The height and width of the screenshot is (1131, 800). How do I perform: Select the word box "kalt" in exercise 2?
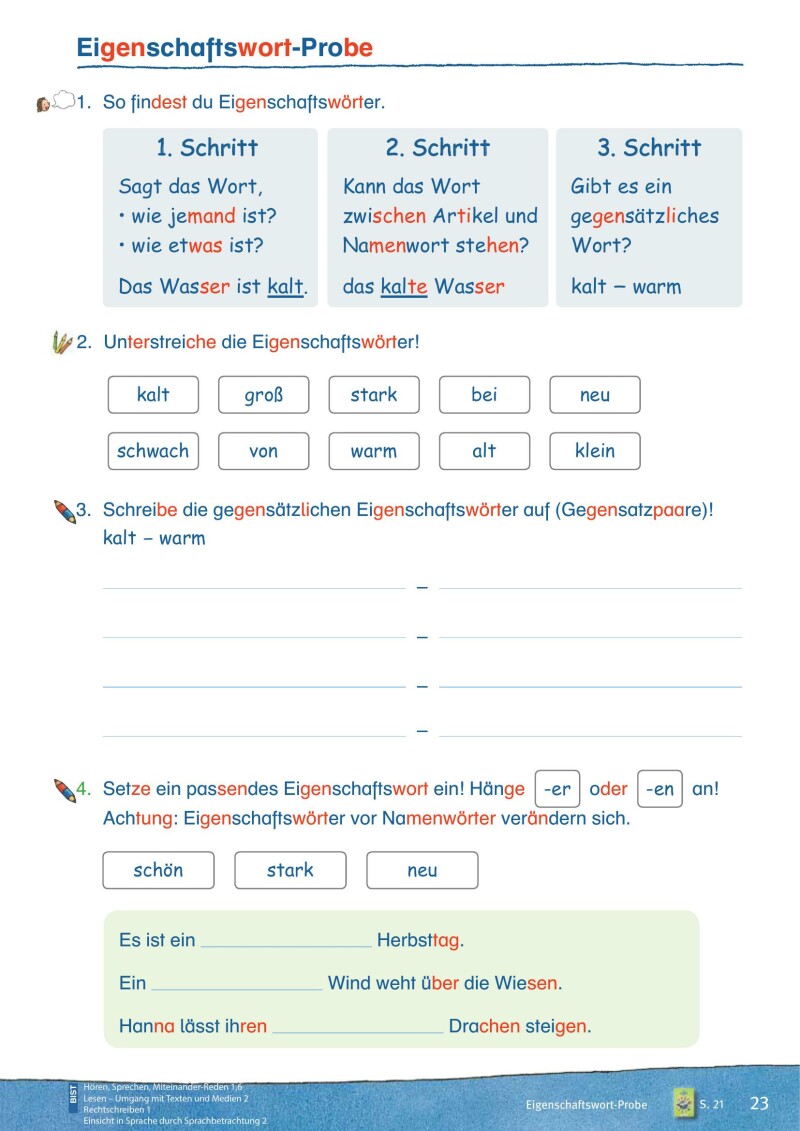[153, 395]
